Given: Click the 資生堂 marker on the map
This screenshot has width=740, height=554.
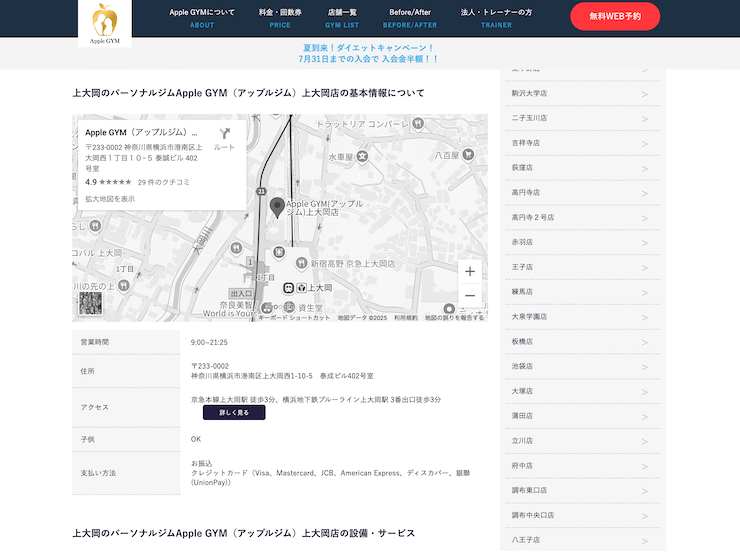Looking at the screenshot, I should (289, 307).
